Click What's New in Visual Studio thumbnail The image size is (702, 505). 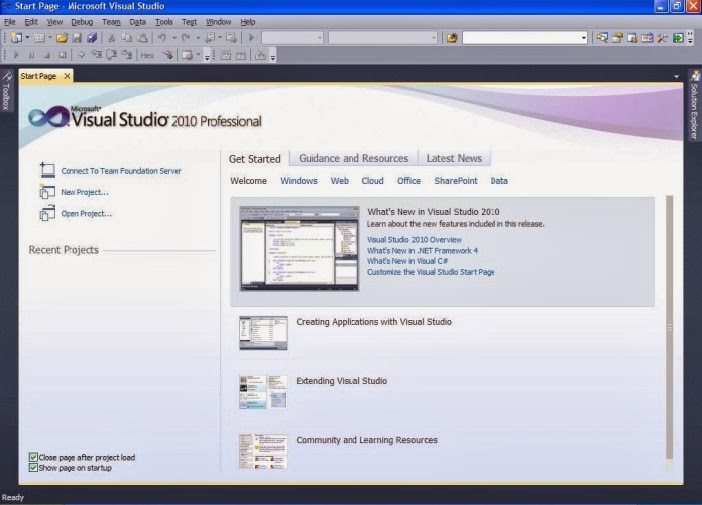tap(299, 248)
